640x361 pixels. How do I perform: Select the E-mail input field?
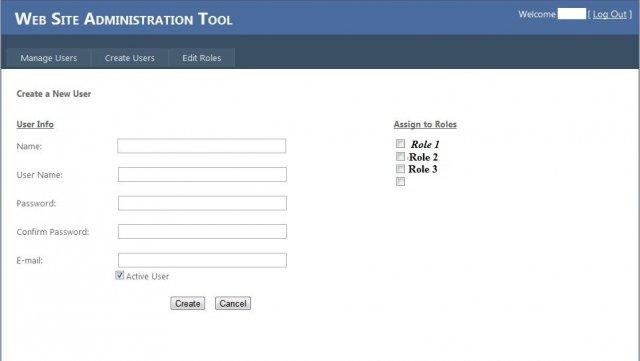click(x=202, y=260)
